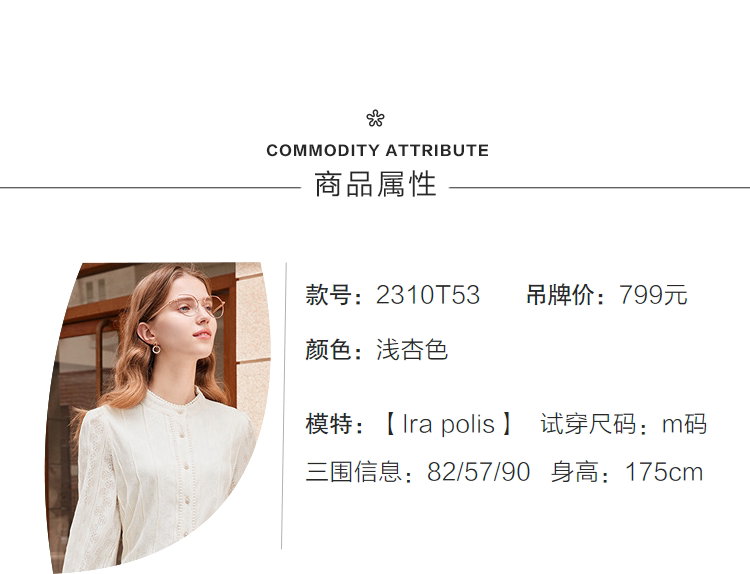Select the 商品属性 title text
The height and width of the screenshot is (574, 750).
(x=375, y=185)
